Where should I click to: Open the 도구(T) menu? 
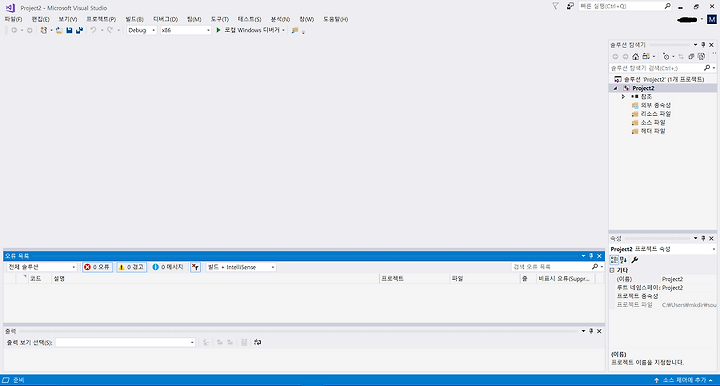pyautogui.click(x=219, y=19)
